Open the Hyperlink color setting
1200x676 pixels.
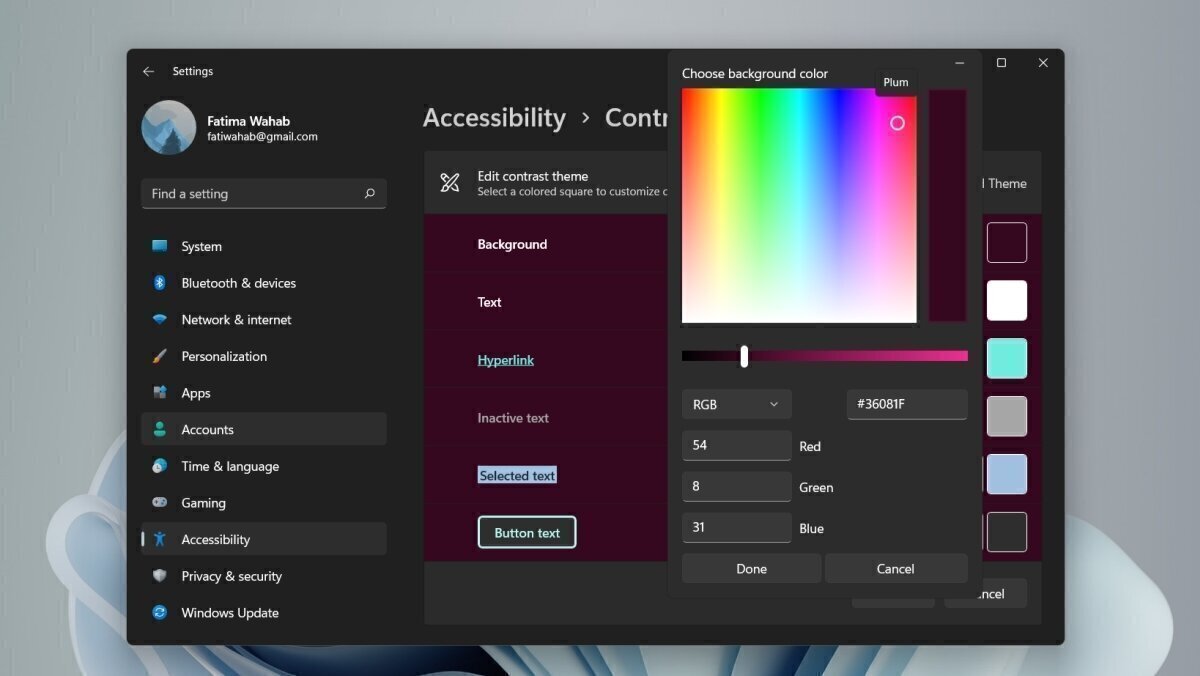[x=506, y=359]
